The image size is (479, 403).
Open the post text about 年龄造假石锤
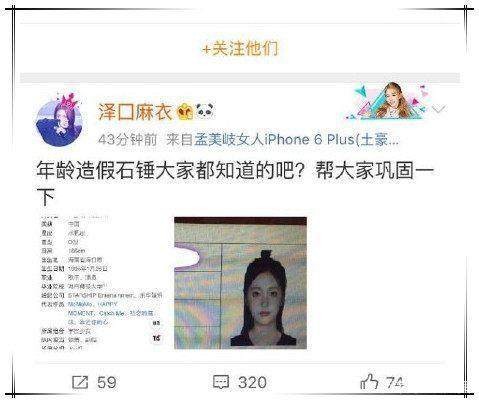235,184
